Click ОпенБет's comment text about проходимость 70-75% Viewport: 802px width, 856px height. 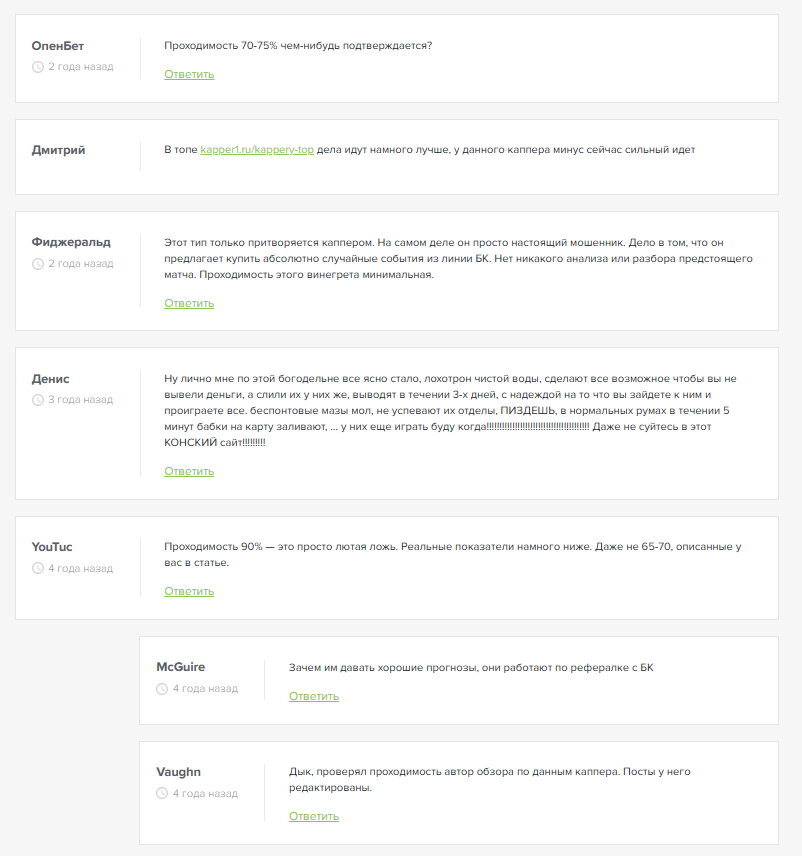click(298, 46)
